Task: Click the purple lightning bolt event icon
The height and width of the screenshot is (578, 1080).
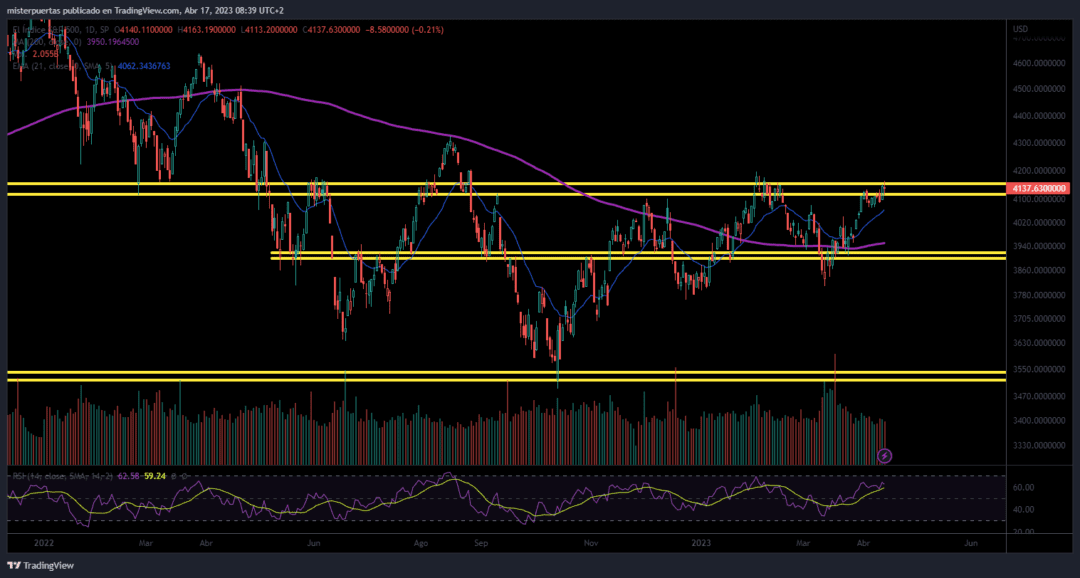Action: (885, 455)
